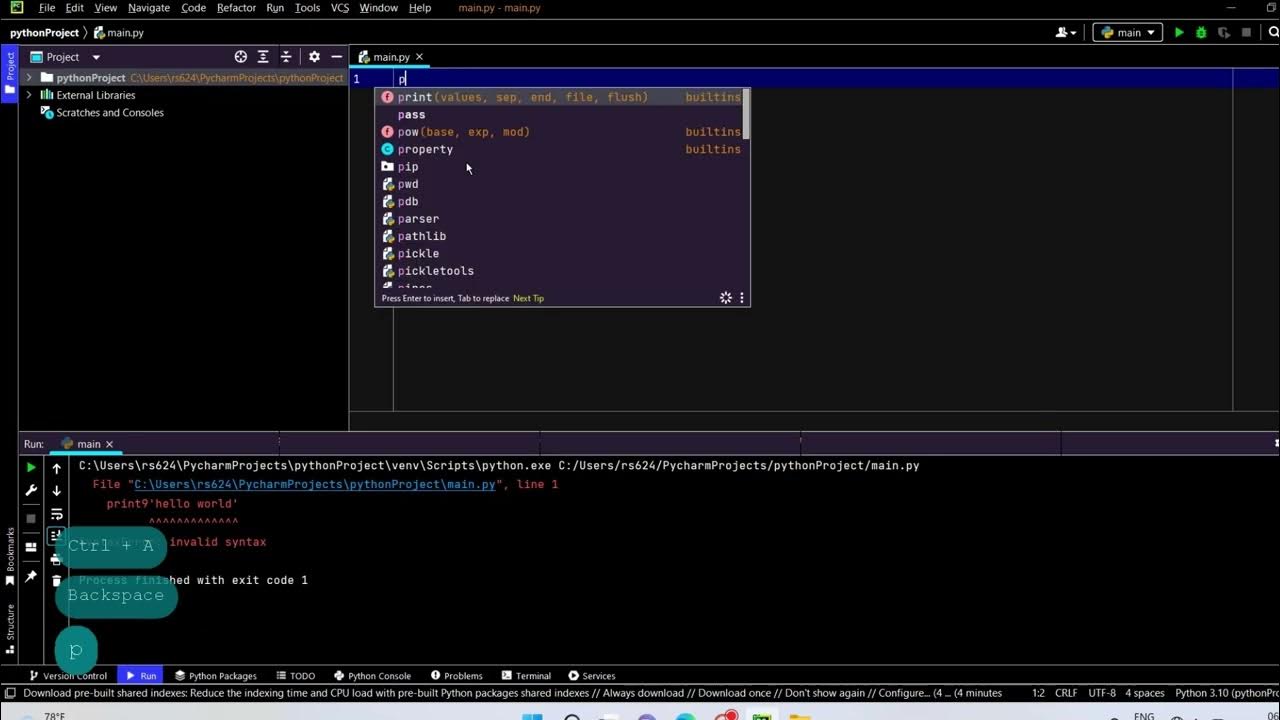Click the Next Tip link in the completion popup
Image resolution: width=1280 pixels, height=720 pixels.
[528, 298]
